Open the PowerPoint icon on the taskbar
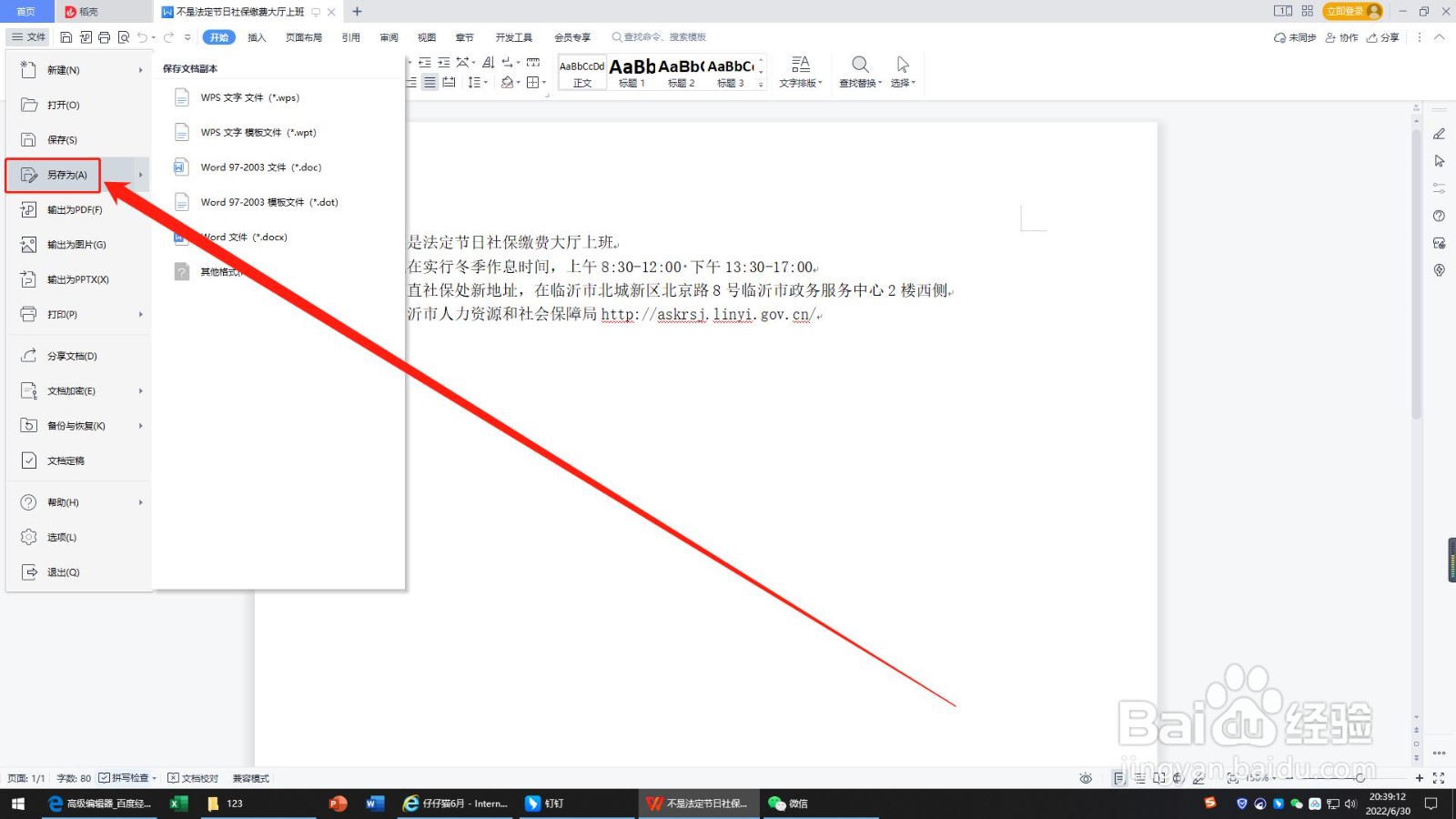The width and height of the screenshot is (1456, 819). point(338,804)
